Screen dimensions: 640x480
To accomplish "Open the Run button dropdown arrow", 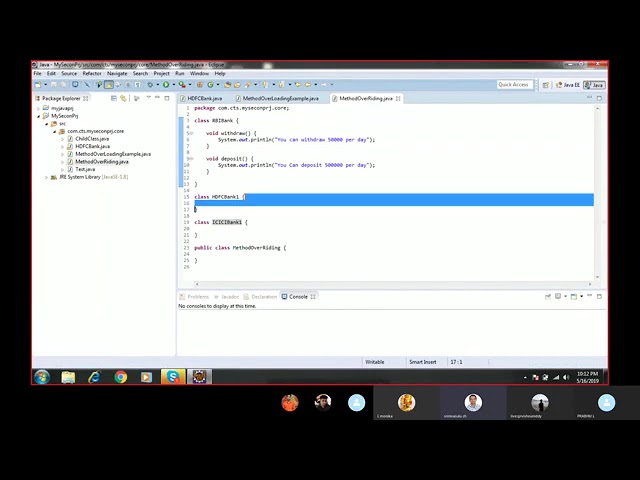I will coord(174,84).
